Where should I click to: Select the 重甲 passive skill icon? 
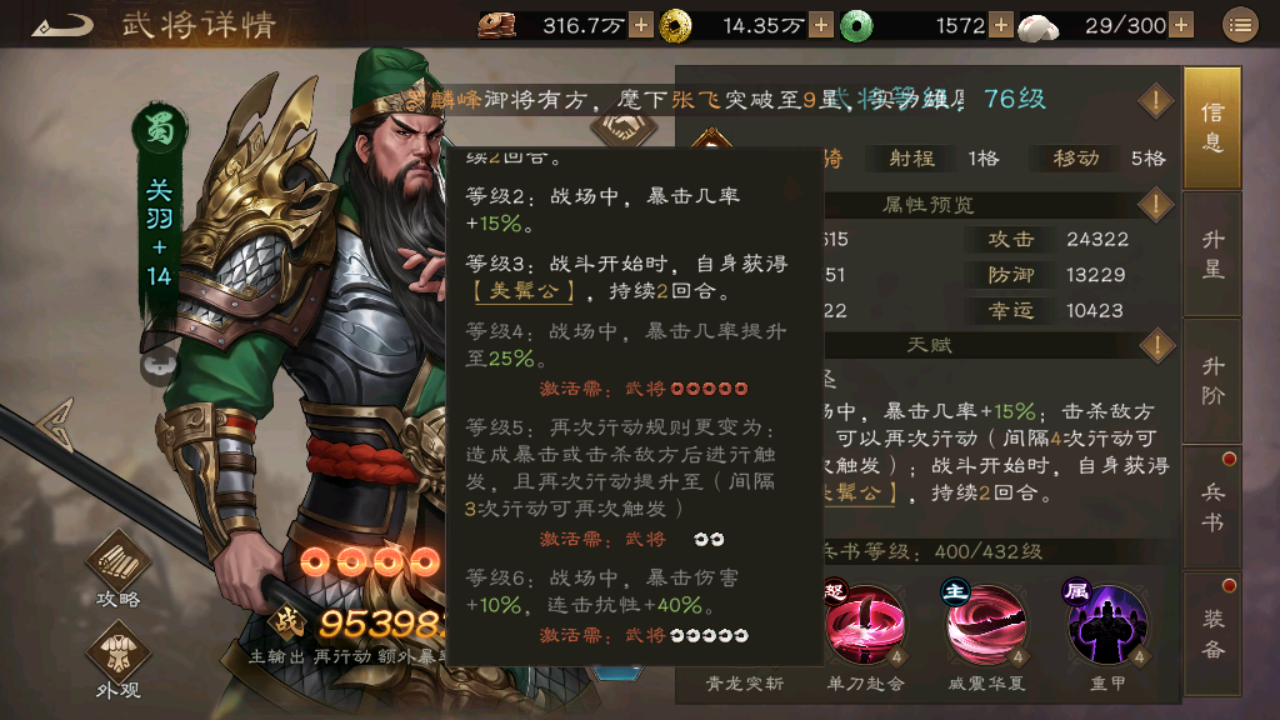coord(1106,625)
